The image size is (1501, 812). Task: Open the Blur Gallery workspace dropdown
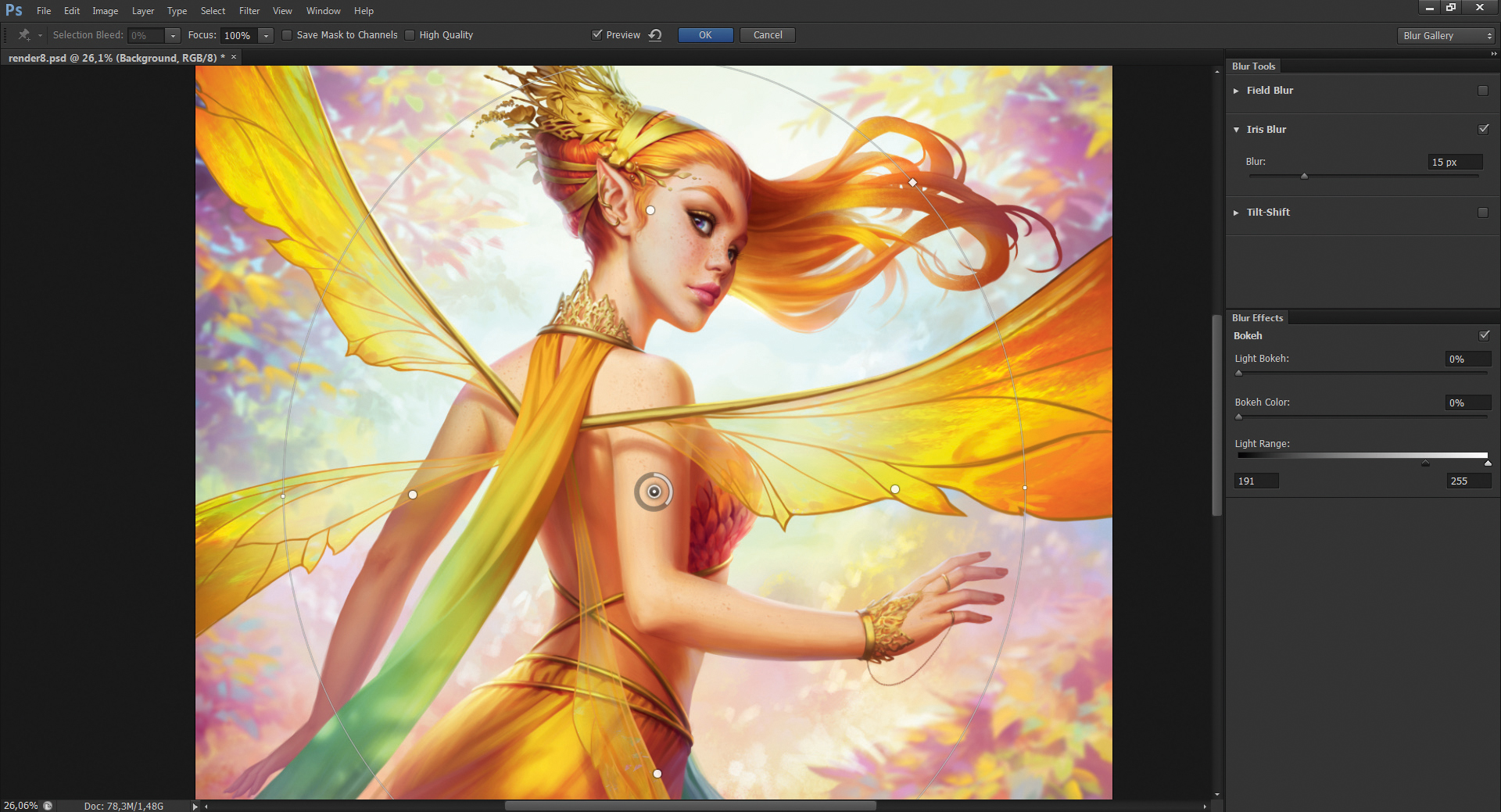pos(1445,36)
